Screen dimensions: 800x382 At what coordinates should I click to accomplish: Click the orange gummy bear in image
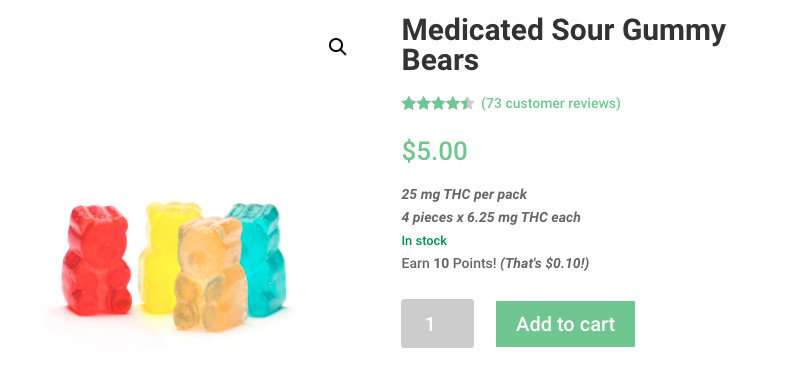[210, 274]
